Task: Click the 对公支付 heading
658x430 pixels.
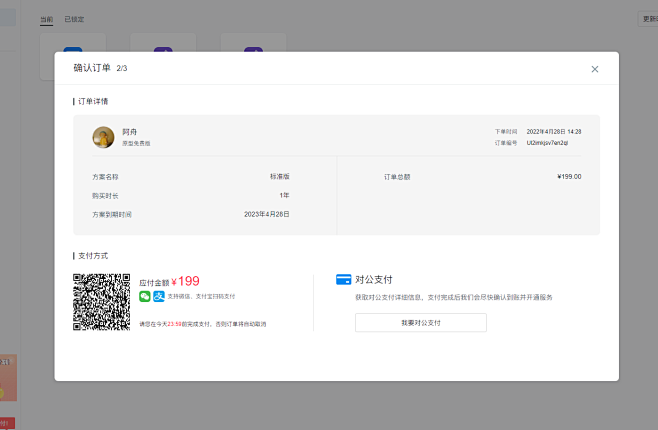Action: (x=374, y=280)
